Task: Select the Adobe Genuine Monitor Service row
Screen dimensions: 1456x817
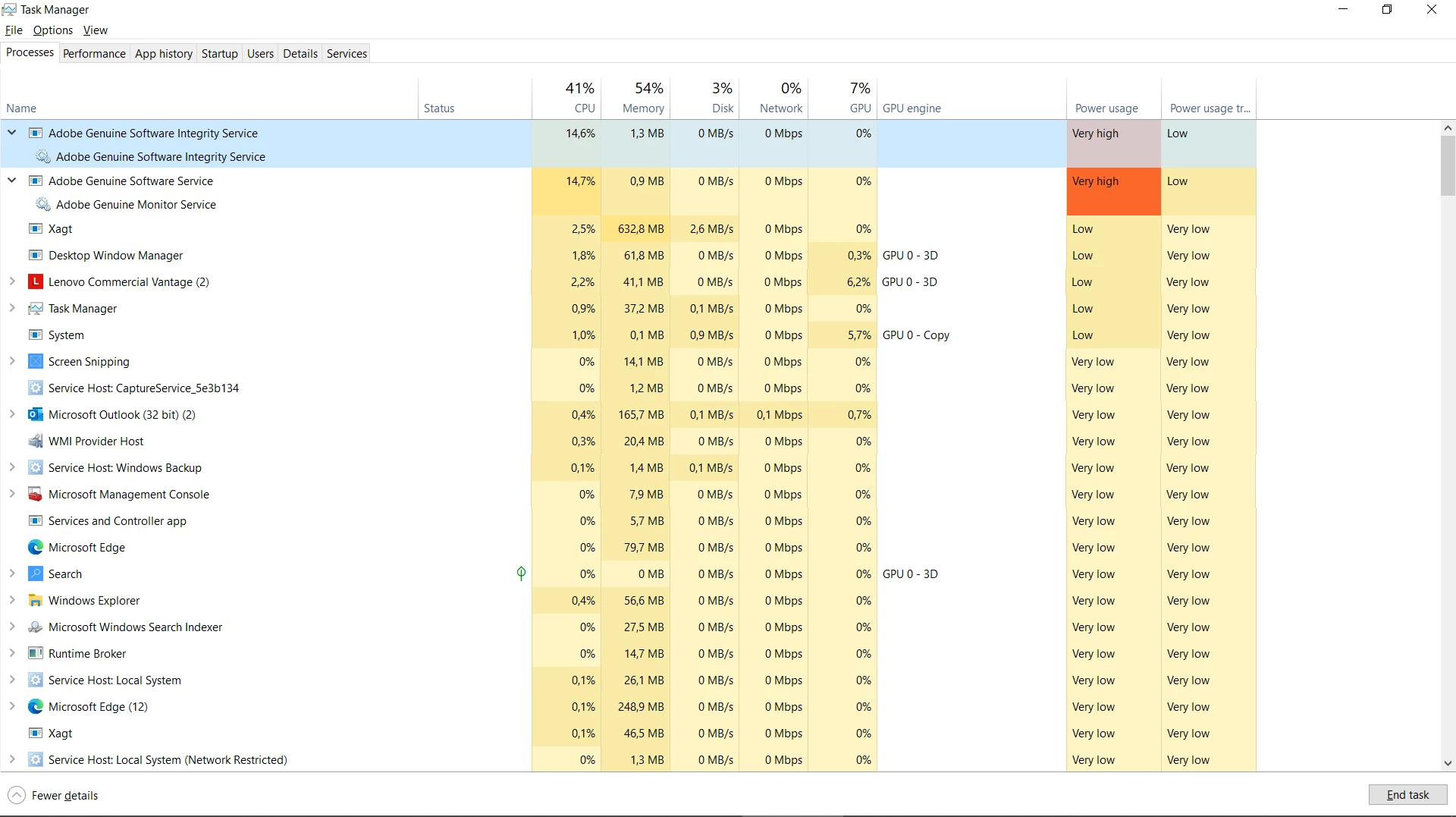Action: 628,205
